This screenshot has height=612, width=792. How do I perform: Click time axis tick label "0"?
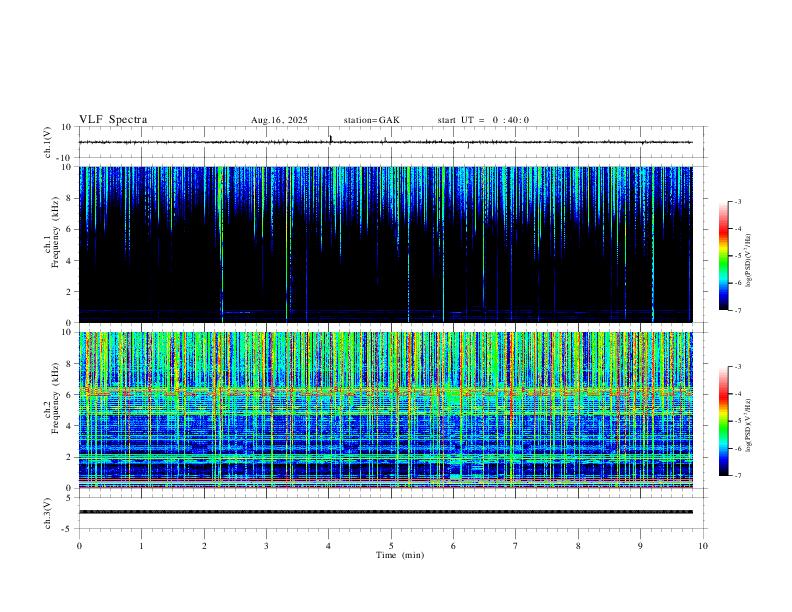pos(79,546)
